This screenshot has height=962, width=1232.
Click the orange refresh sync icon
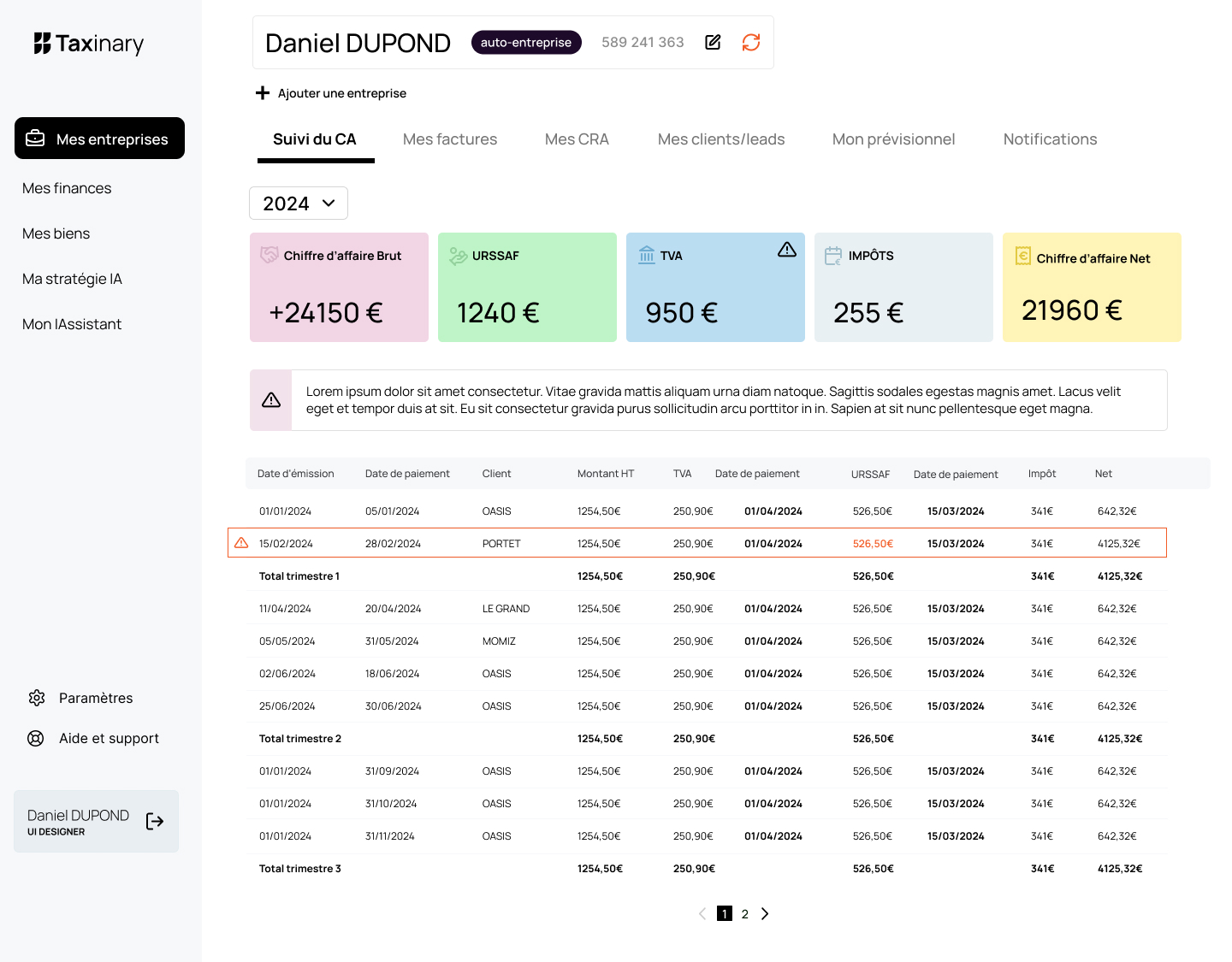click(x=751, y=42)
